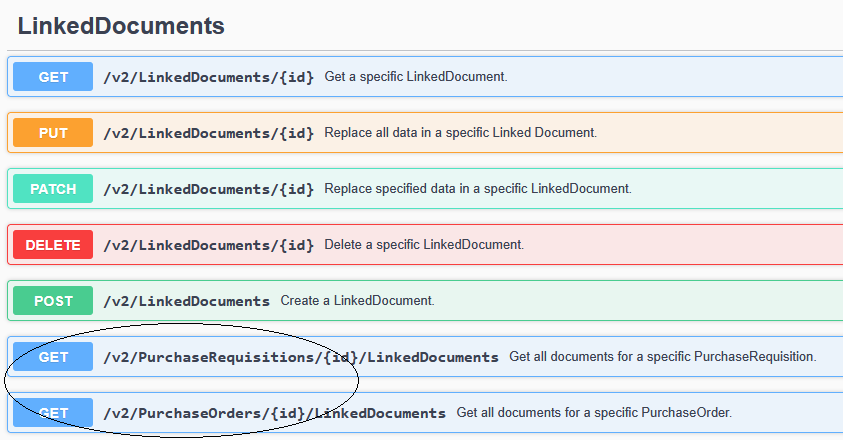This screenshot has width=843, height=440.
Task: Select 'Replace specified data in a specific LinkedDocument' text
Action: pyautogui.click(x=478, y=189)
